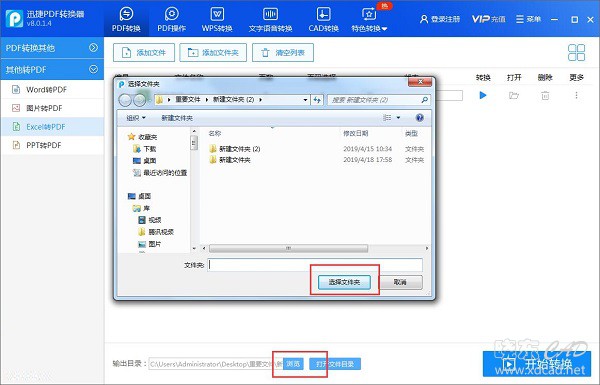Click 重要文件 in address breadcrumb
This screenshot has width=600, height=385.
tap(188, 100)
